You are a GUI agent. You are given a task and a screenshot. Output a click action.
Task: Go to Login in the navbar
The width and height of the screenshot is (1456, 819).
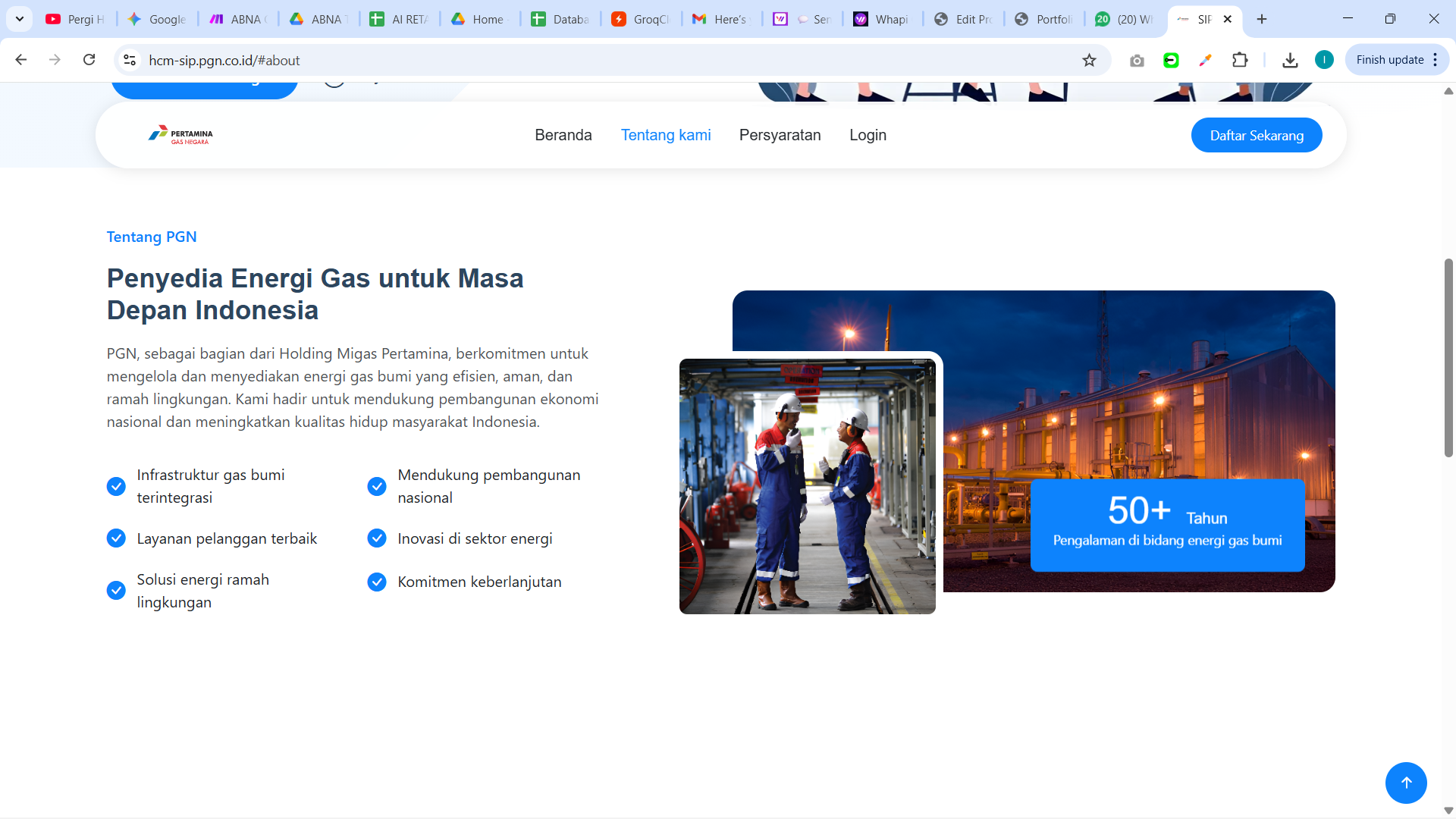click(x=868, y=135)
